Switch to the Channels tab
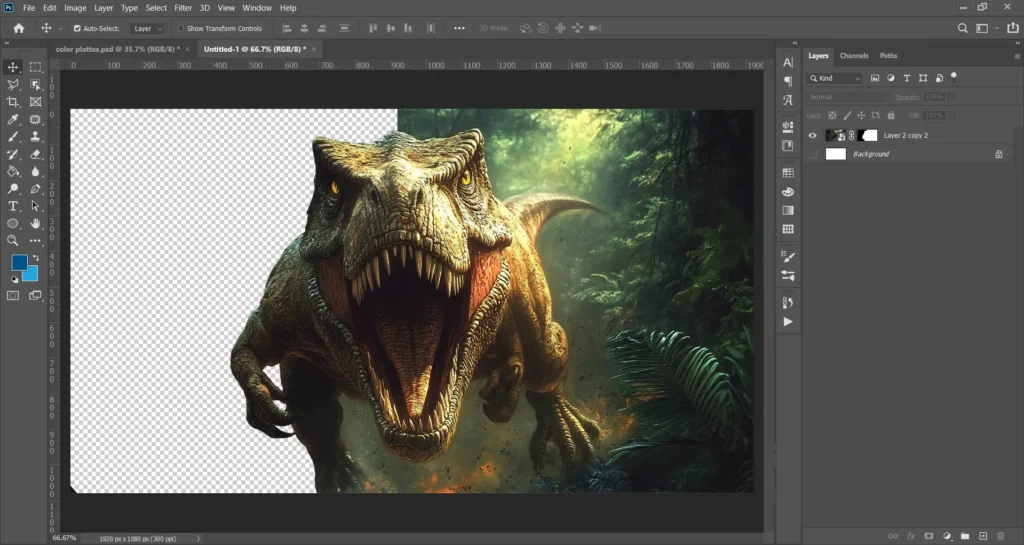 [854, 56]
